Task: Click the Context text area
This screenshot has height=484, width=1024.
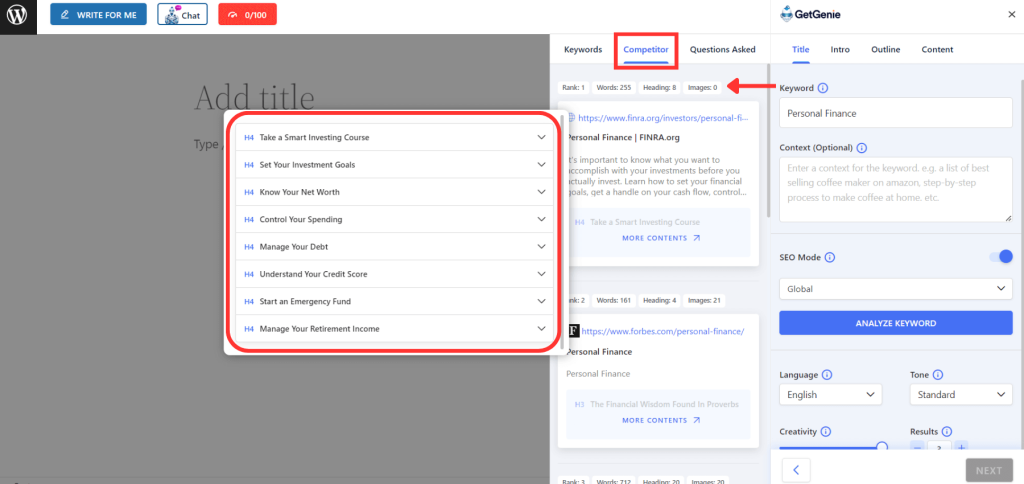Action: (895, 189)
